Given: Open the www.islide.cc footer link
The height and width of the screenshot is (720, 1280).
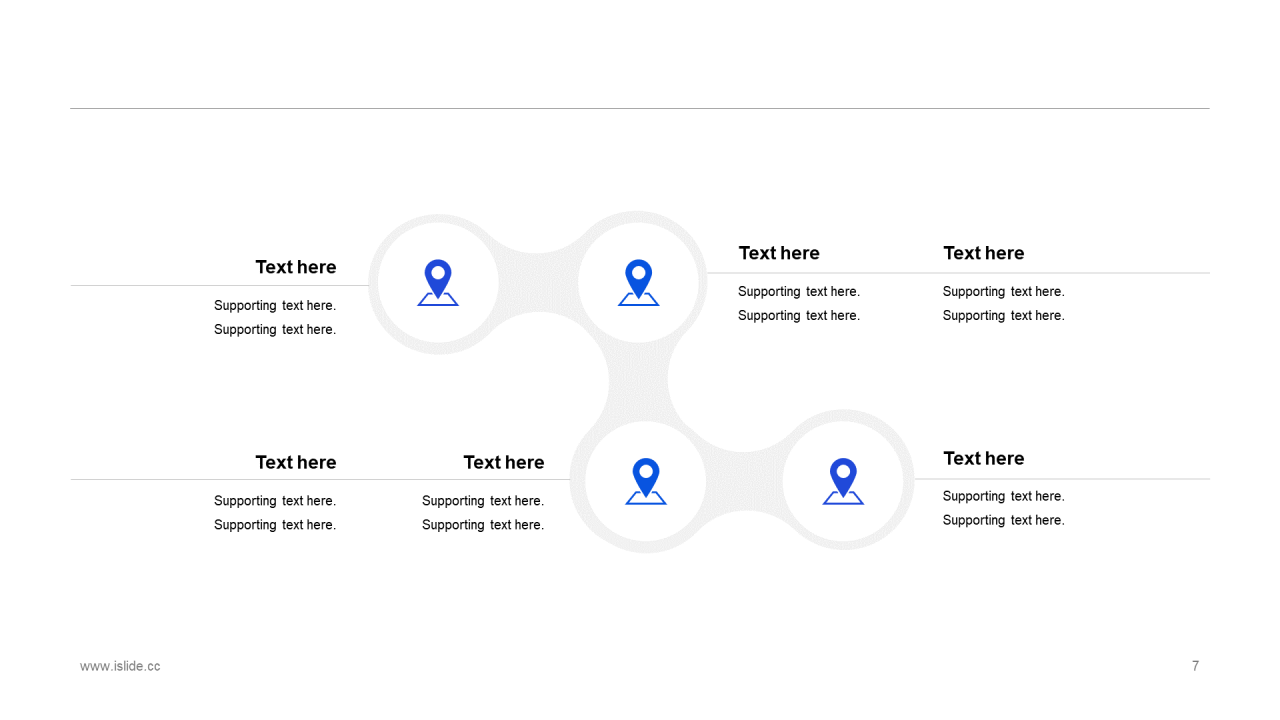Looking at the screenshot, I should coord(120,666).
